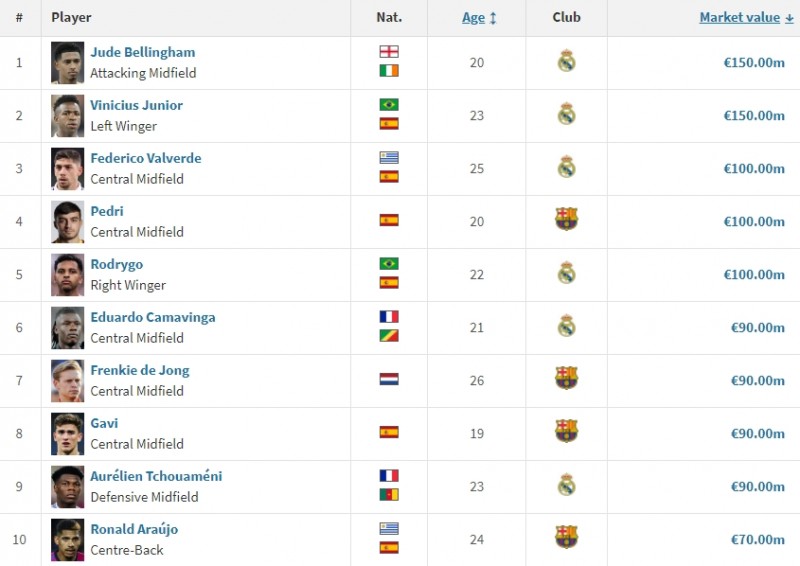
Task: Click Uruguay flag in Federico Valverde row
Action: tap(389, 158)
